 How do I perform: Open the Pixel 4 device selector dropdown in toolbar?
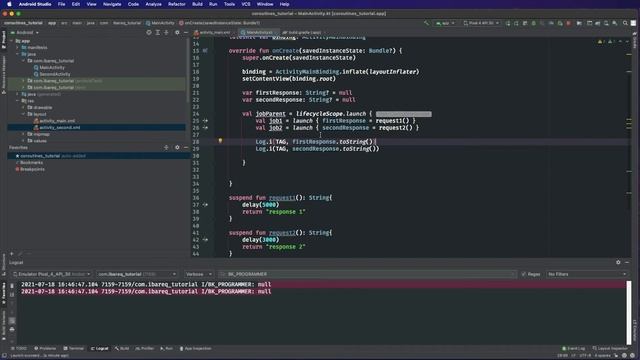coord(481,23)
